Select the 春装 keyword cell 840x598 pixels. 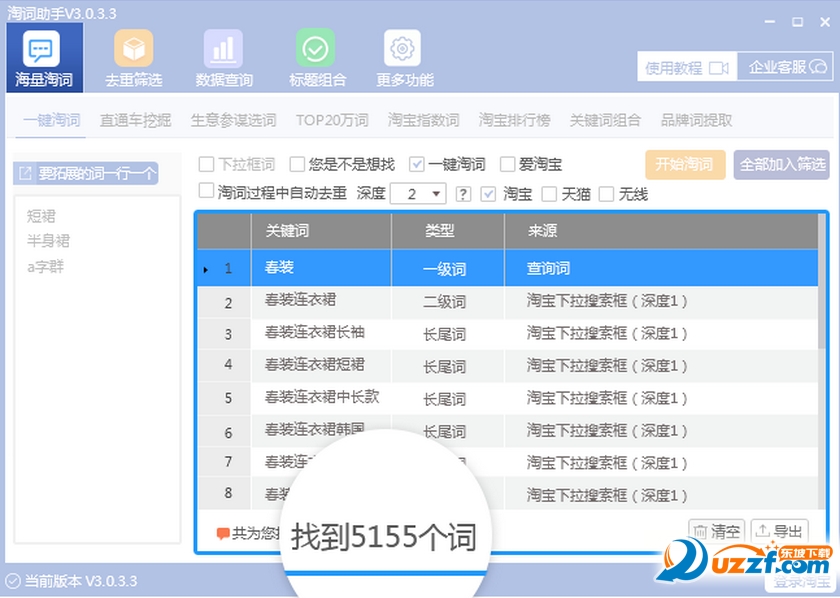tap(321, 267)
